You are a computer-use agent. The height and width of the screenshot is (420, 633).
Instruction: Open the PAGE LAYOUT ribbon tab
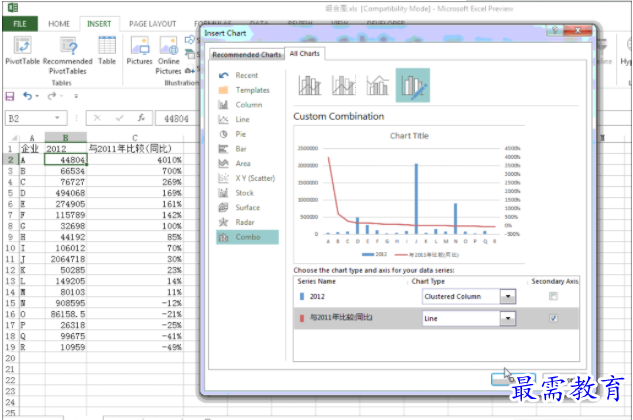[x=153, y=24]
